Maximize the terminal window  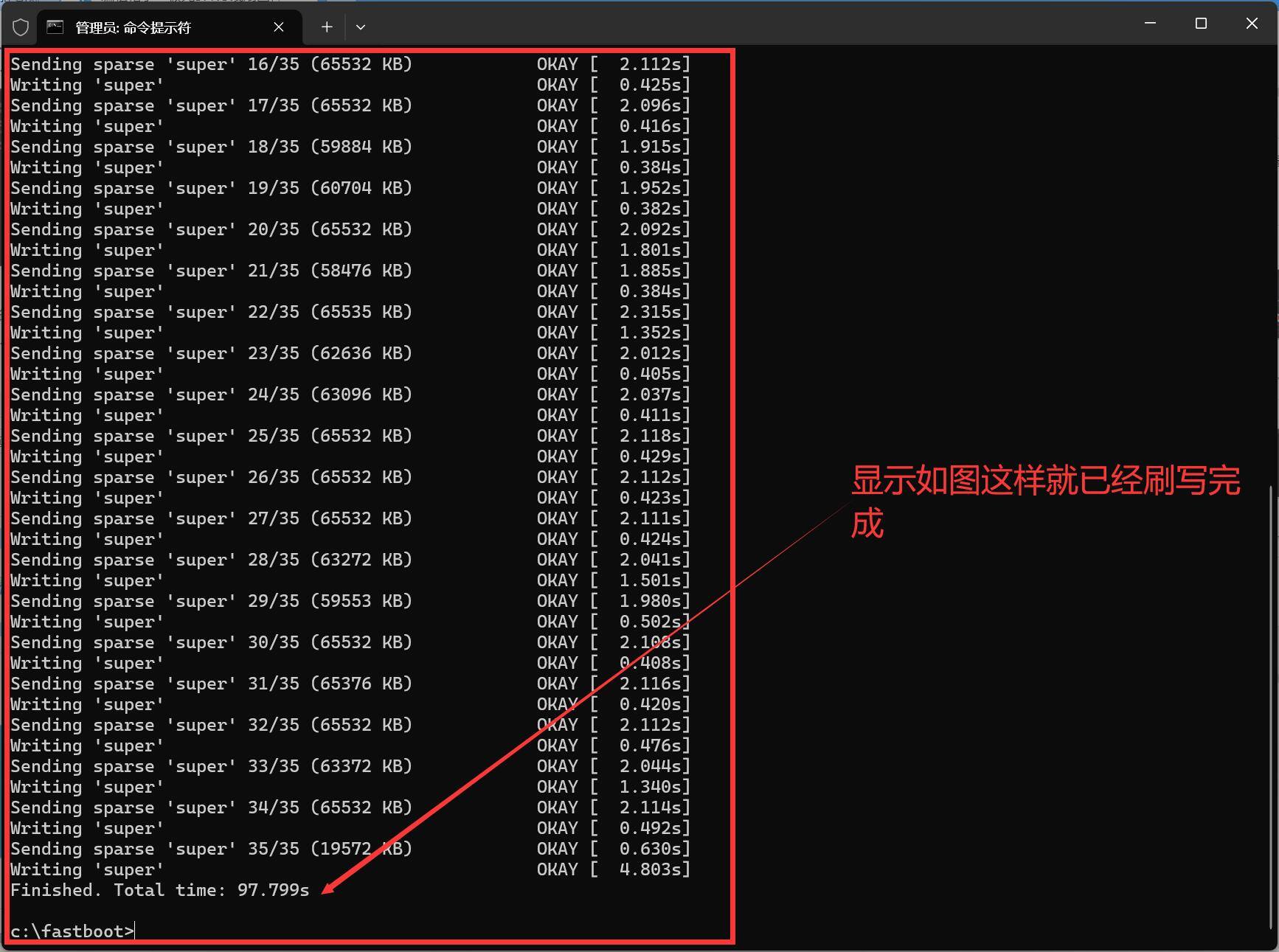[1201, 24]
